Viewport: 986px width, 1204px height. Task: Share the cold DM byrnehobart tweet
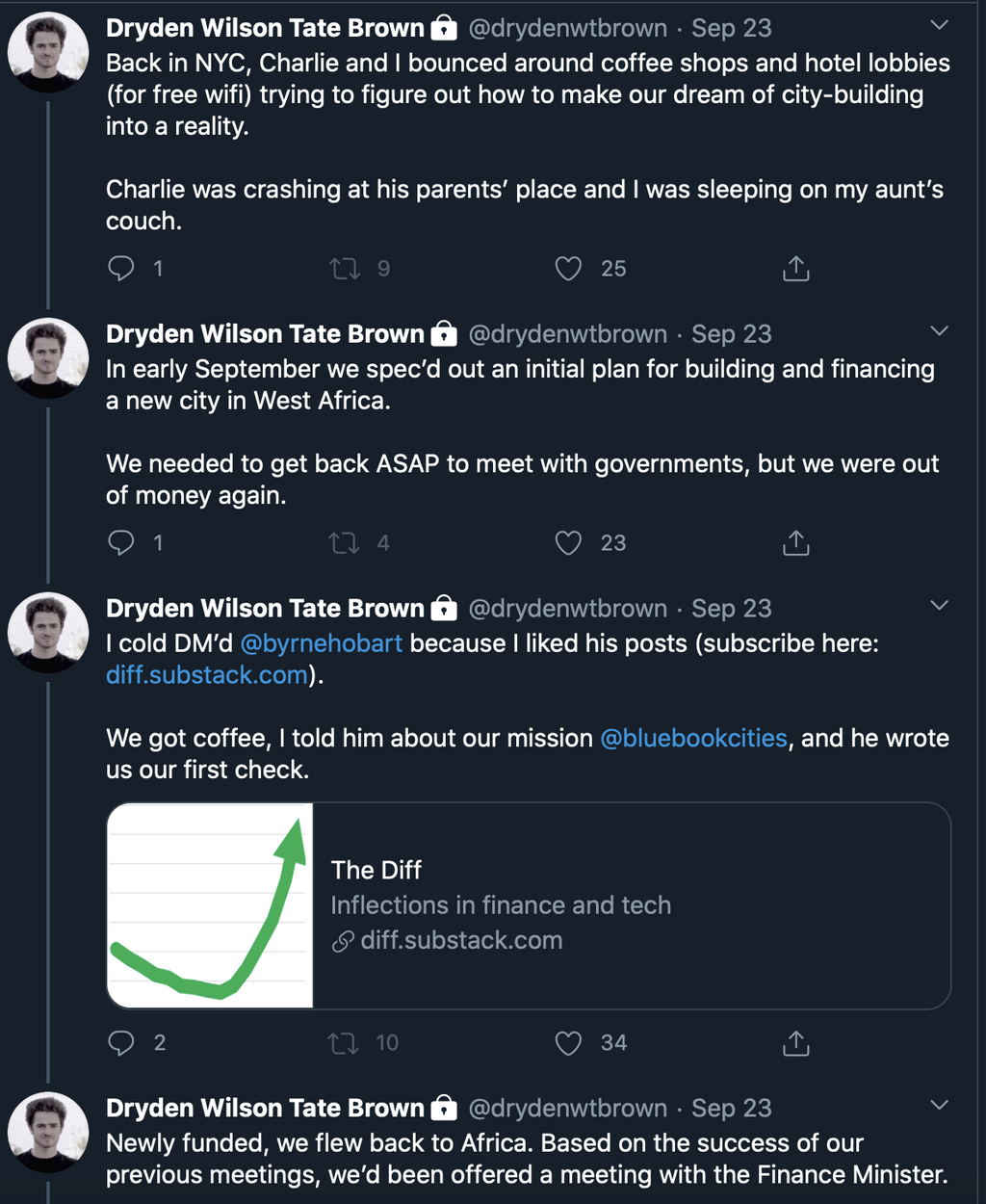(x=795, y=1042)
